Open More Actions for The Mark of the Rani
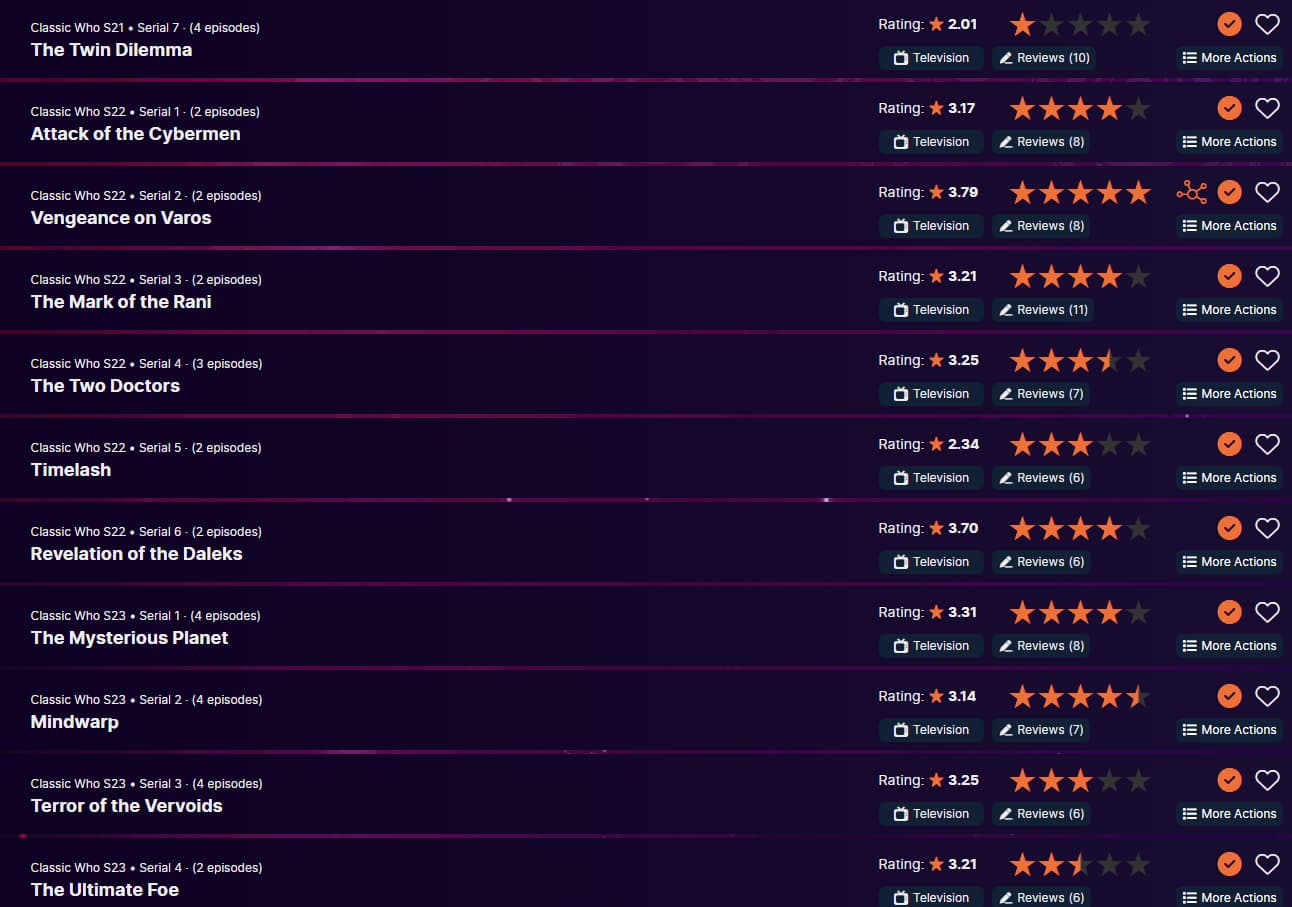The width and height of the screenshot is (1292, 907). [x=1229, y=310]
